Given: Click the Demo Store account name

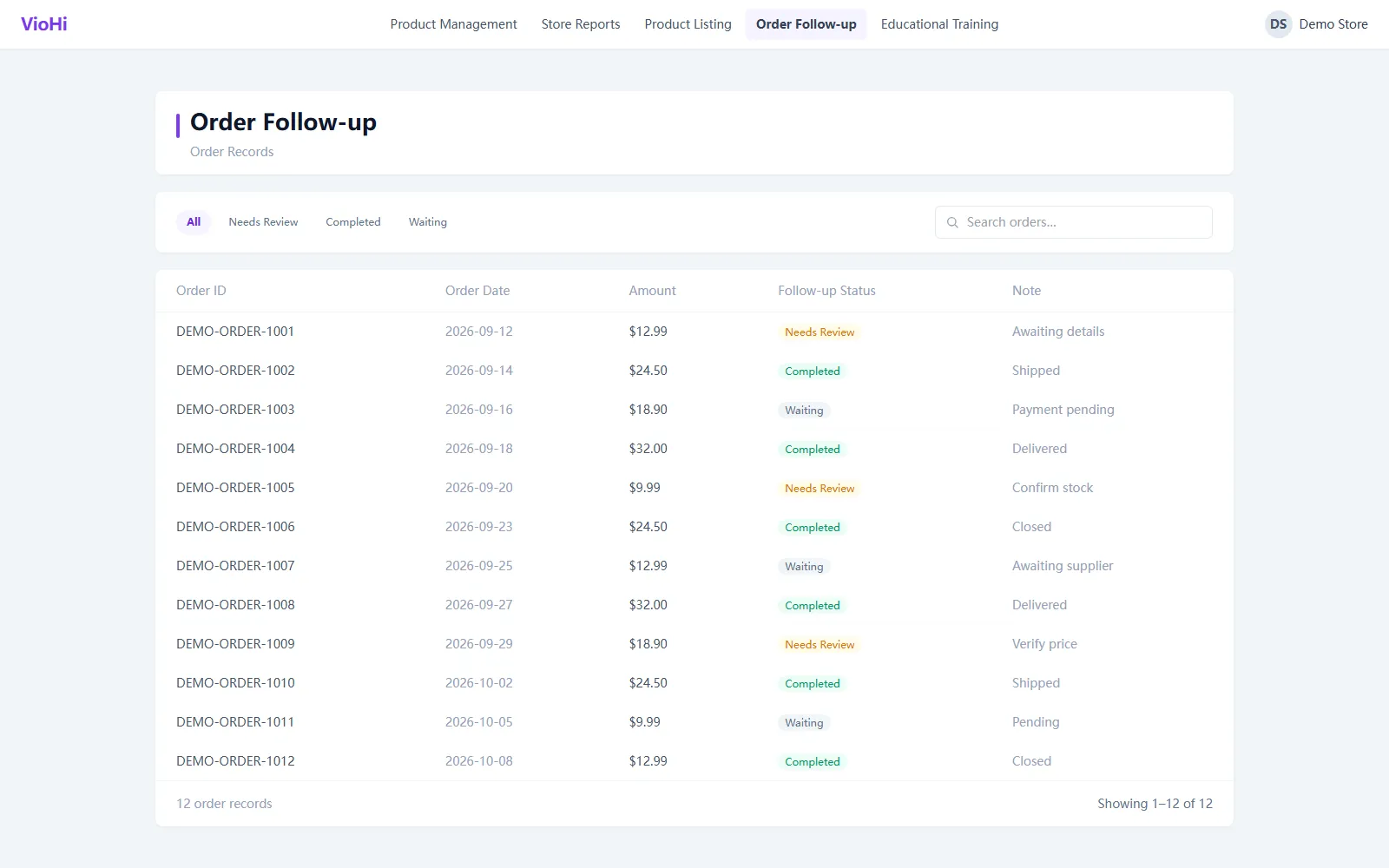Looking at the screenshot, I should click(1333, 24).
